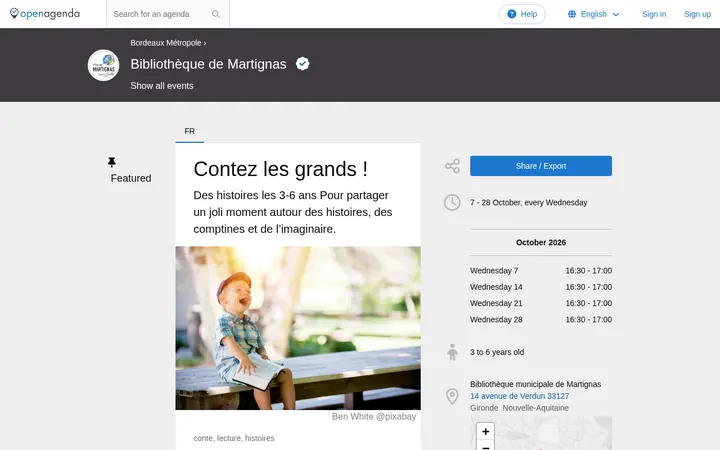Click the Contez les grands ! heading

pos(281,169)
